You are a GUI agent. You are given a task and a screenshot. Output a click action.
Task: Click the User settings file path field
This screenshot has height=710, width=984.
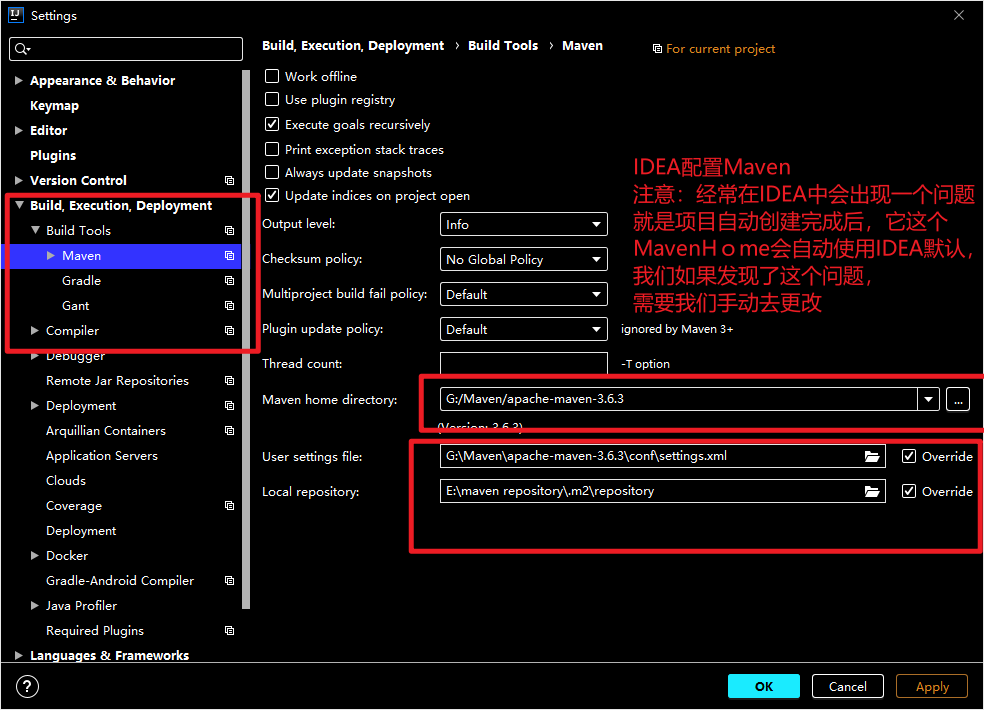click(663, 456)
